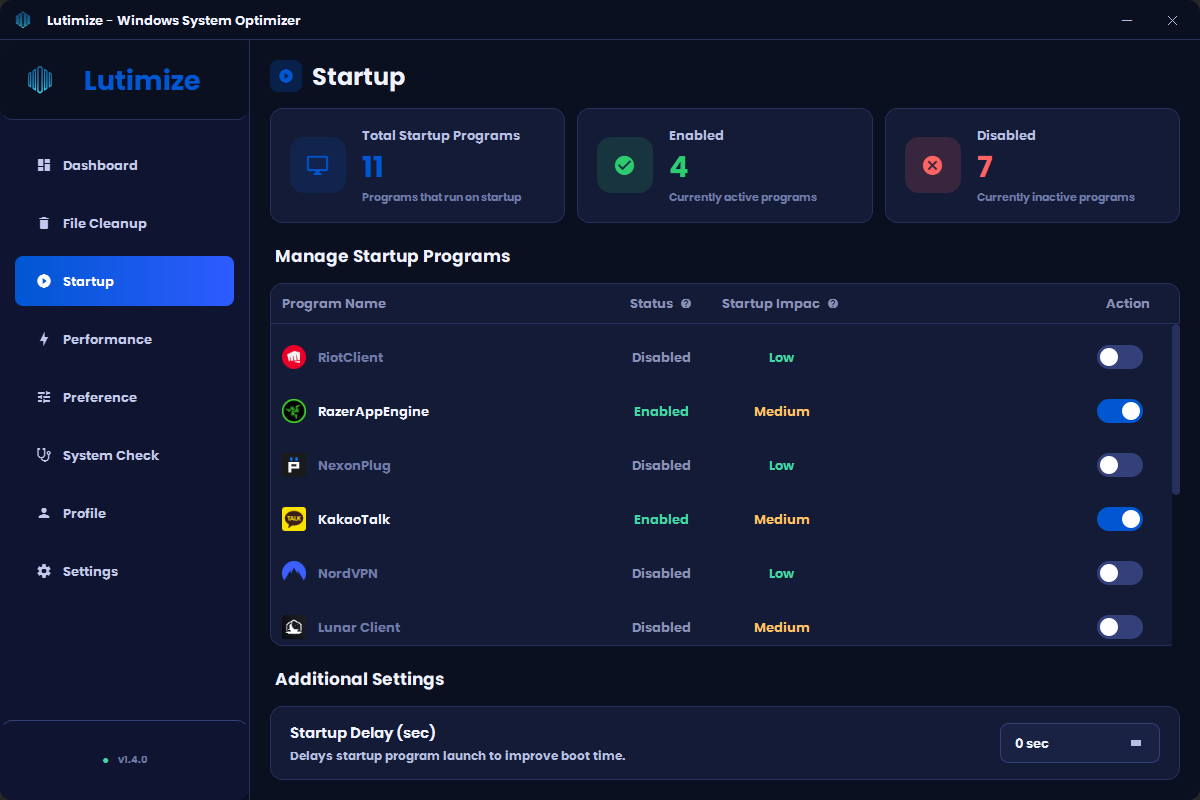The image size is (1200, 800).
Task: Click the Lunar Client icon
Action: click(x=294, y=627)
